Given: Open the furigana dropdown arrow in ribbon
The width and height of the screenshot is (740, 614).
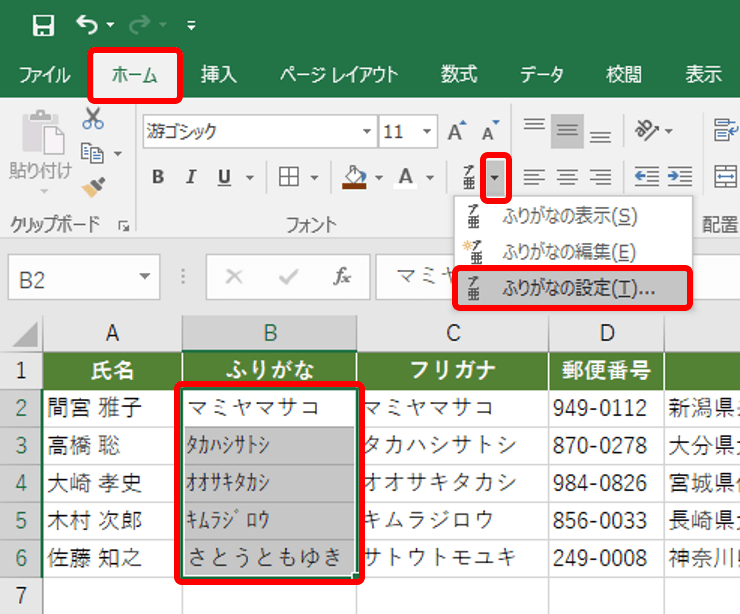Looking at the screenshot, I should [495, 177].
